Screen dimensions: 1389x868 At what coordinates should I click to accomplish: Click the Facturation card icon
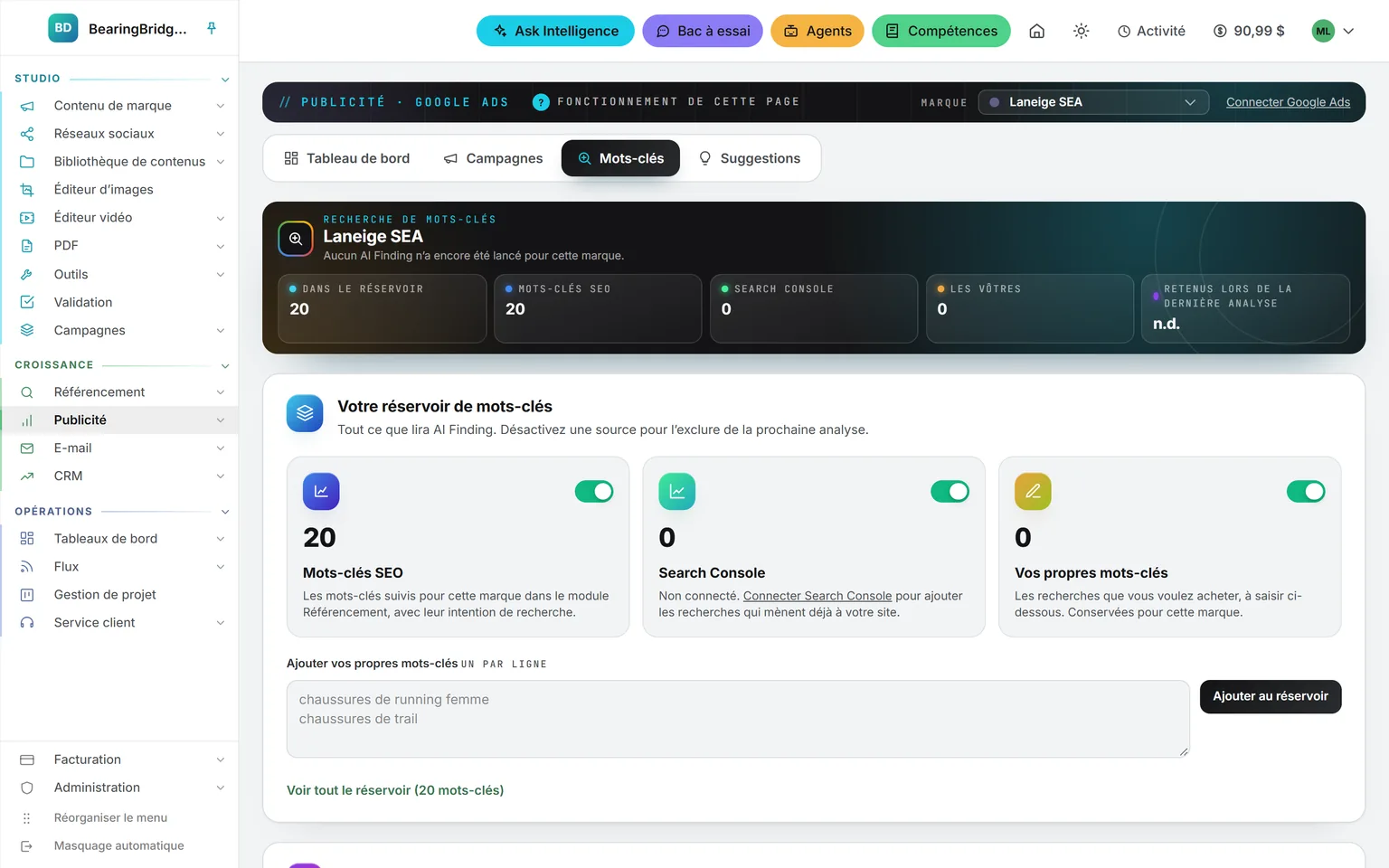[x=27, y=759]
